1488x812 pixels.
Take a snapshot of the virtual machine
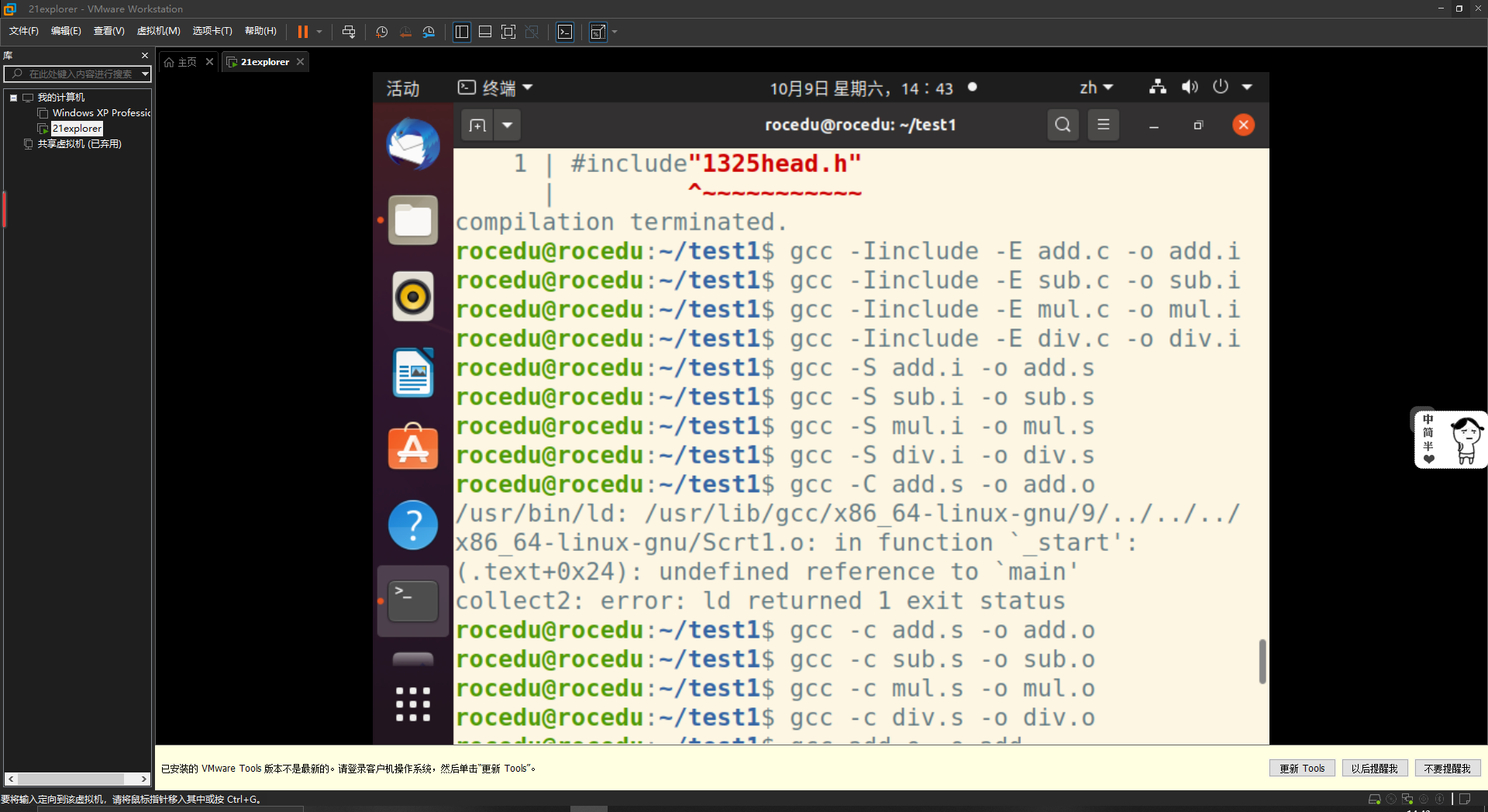381,32
